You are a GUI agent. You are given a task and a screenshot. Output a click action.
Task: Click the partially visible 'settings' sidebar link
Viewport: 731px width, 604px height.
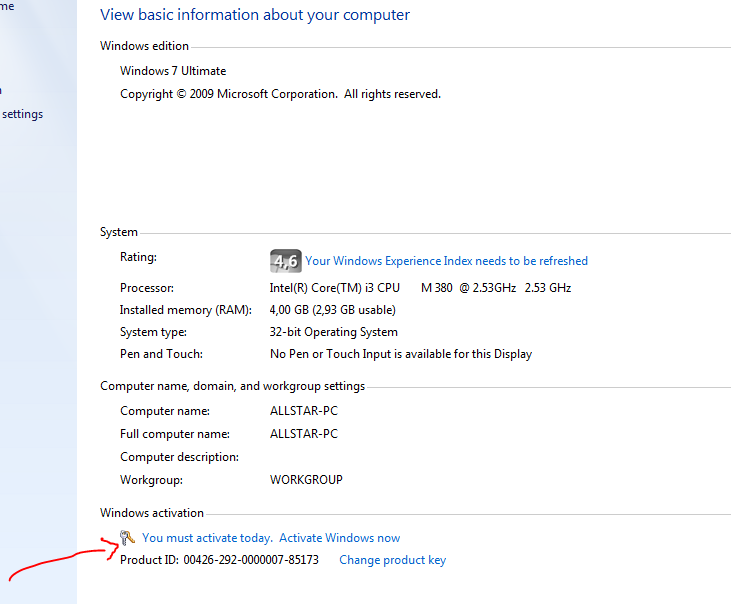pyautogui.click(x=22, y=114)
